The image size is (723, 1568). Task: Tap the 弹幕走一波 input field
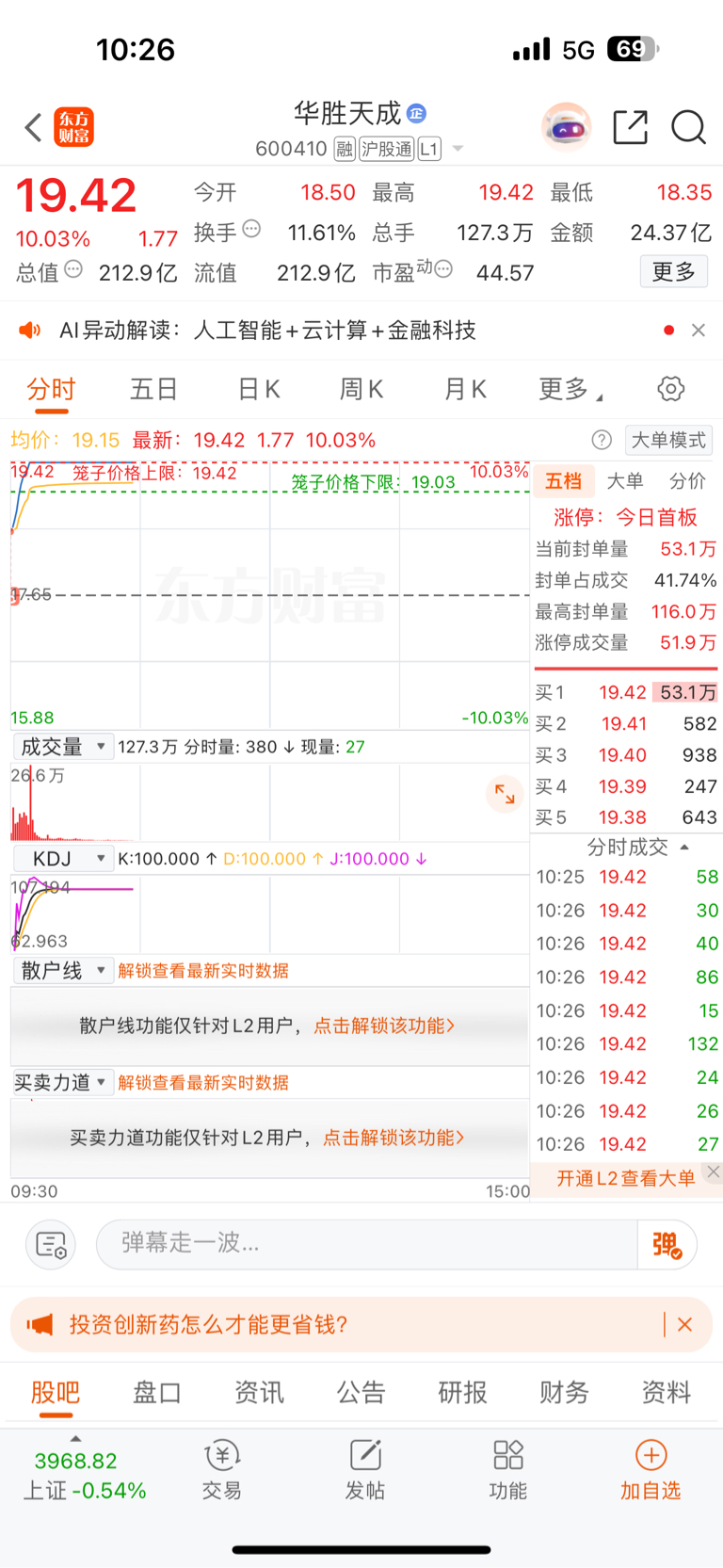pos(367,1244)
